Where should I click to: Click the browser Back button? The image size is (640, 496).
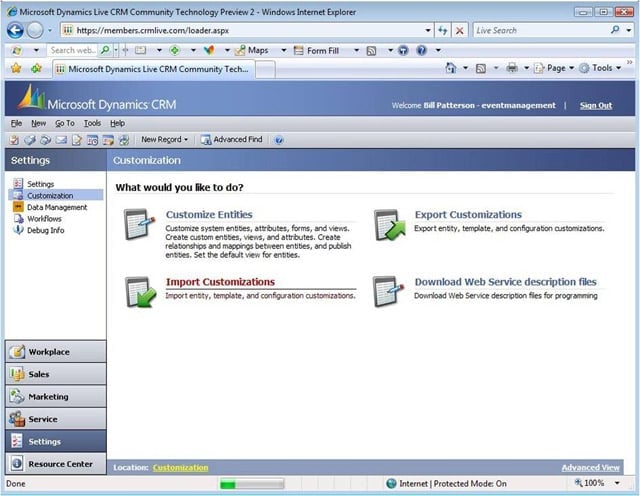15,30
